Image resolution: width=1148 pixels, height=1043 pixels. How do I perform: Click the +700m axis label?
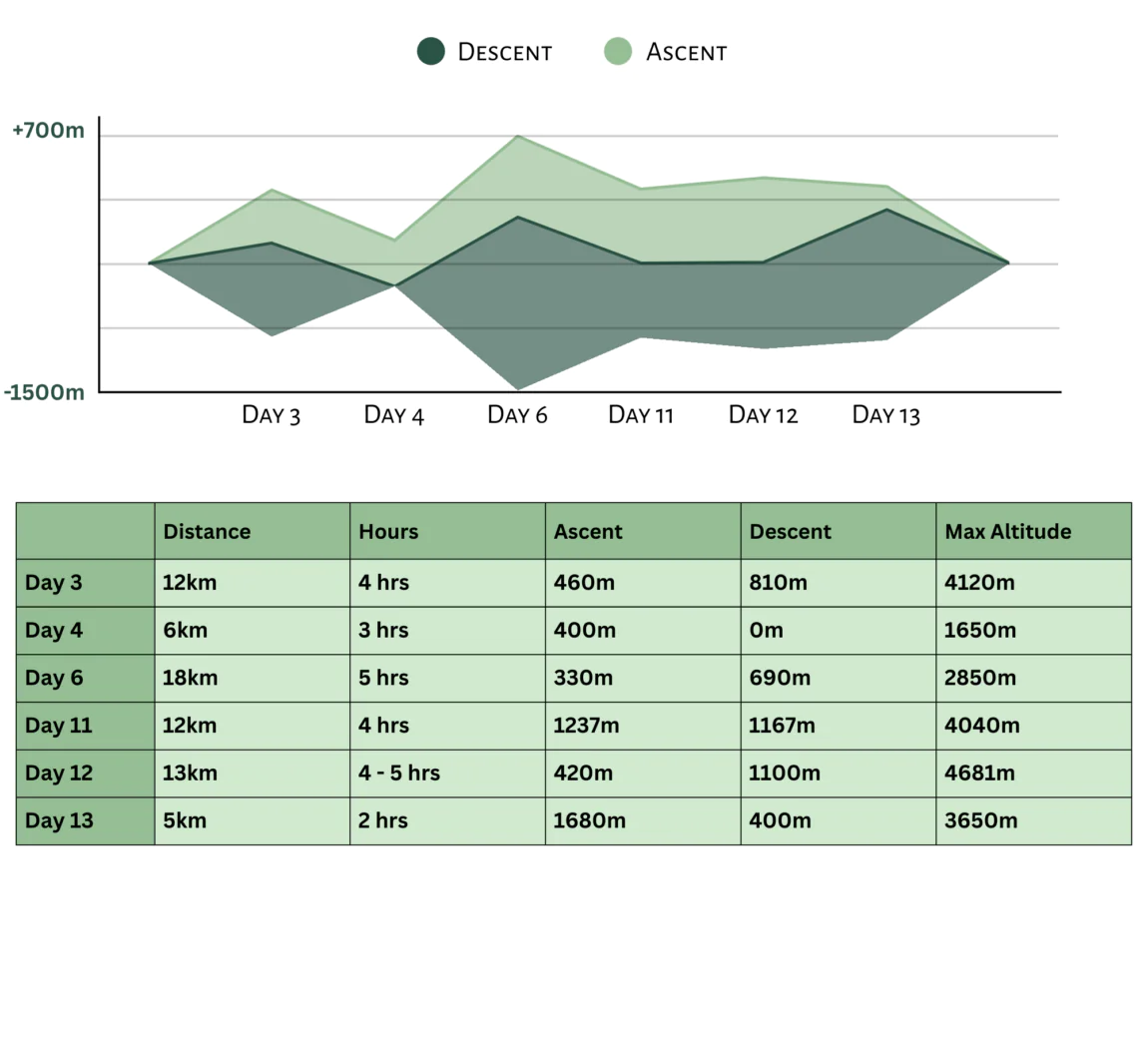(x=48, y=131)
